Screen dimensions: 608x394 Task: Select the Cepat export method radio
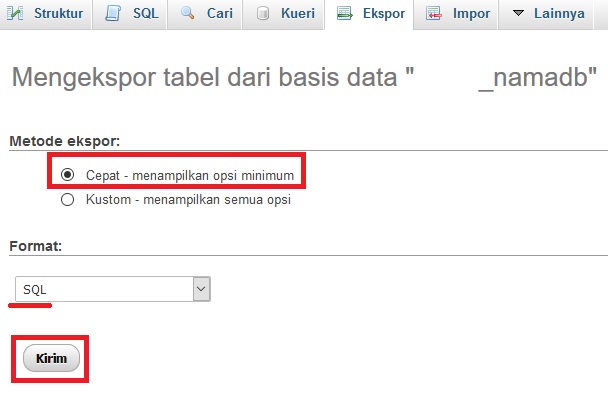pyautogui.click(x=67, y=175)
